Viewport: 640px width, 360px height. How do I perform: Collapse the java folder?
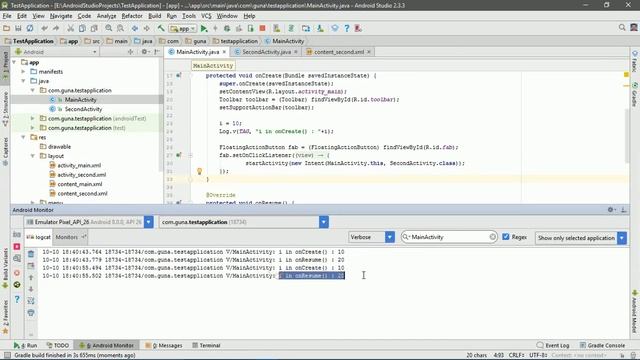click(x=23, y=81)
